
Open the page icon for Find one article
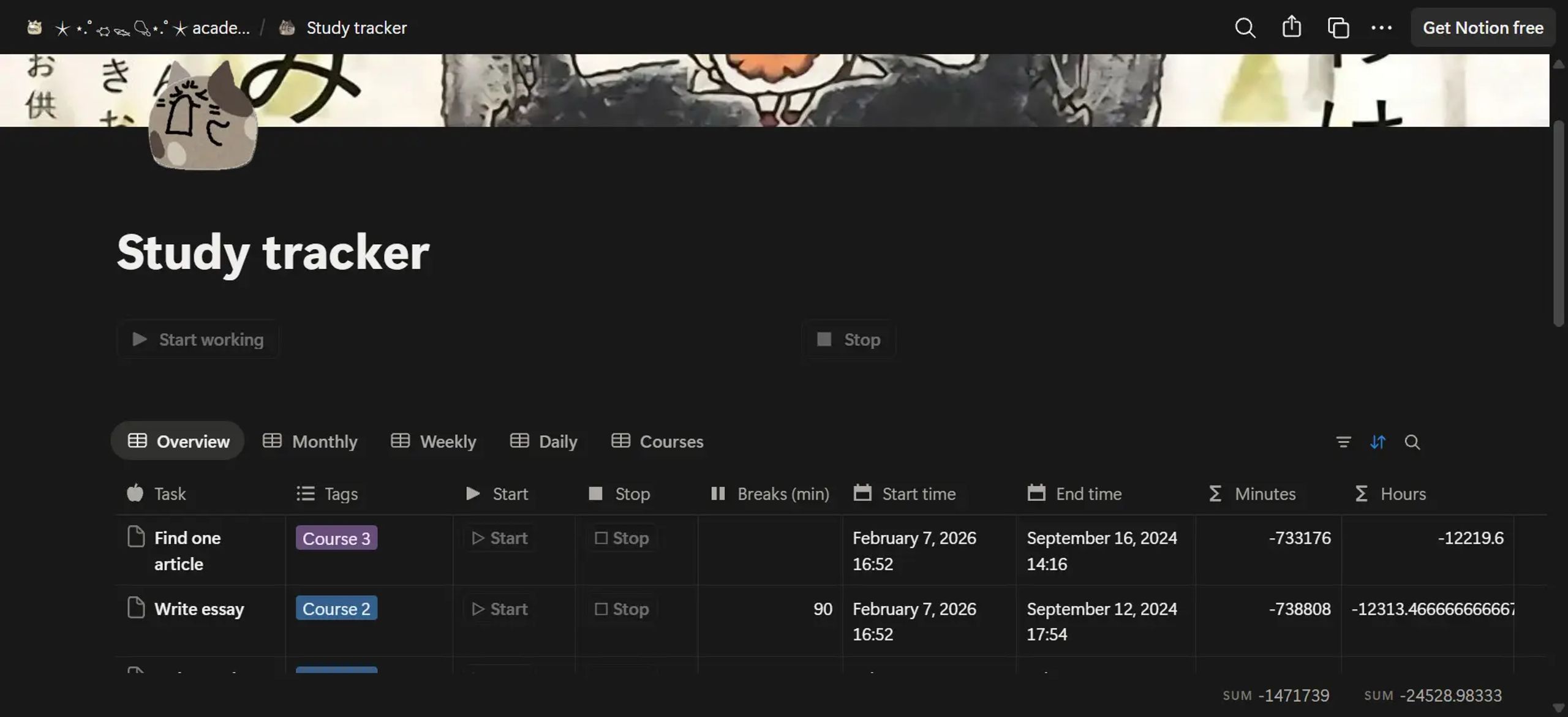click(136, 536)
